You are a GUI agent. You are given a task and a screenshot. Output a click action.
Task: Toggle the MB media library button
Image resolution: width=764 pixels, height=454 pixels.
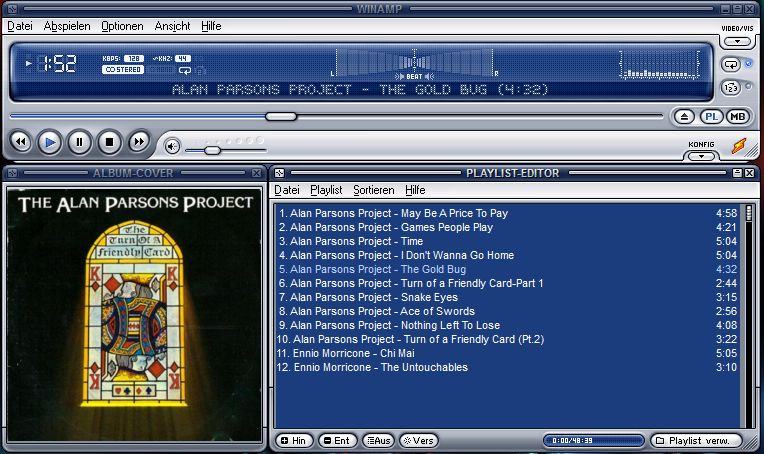pyautogui.click(x=738, y=116)
